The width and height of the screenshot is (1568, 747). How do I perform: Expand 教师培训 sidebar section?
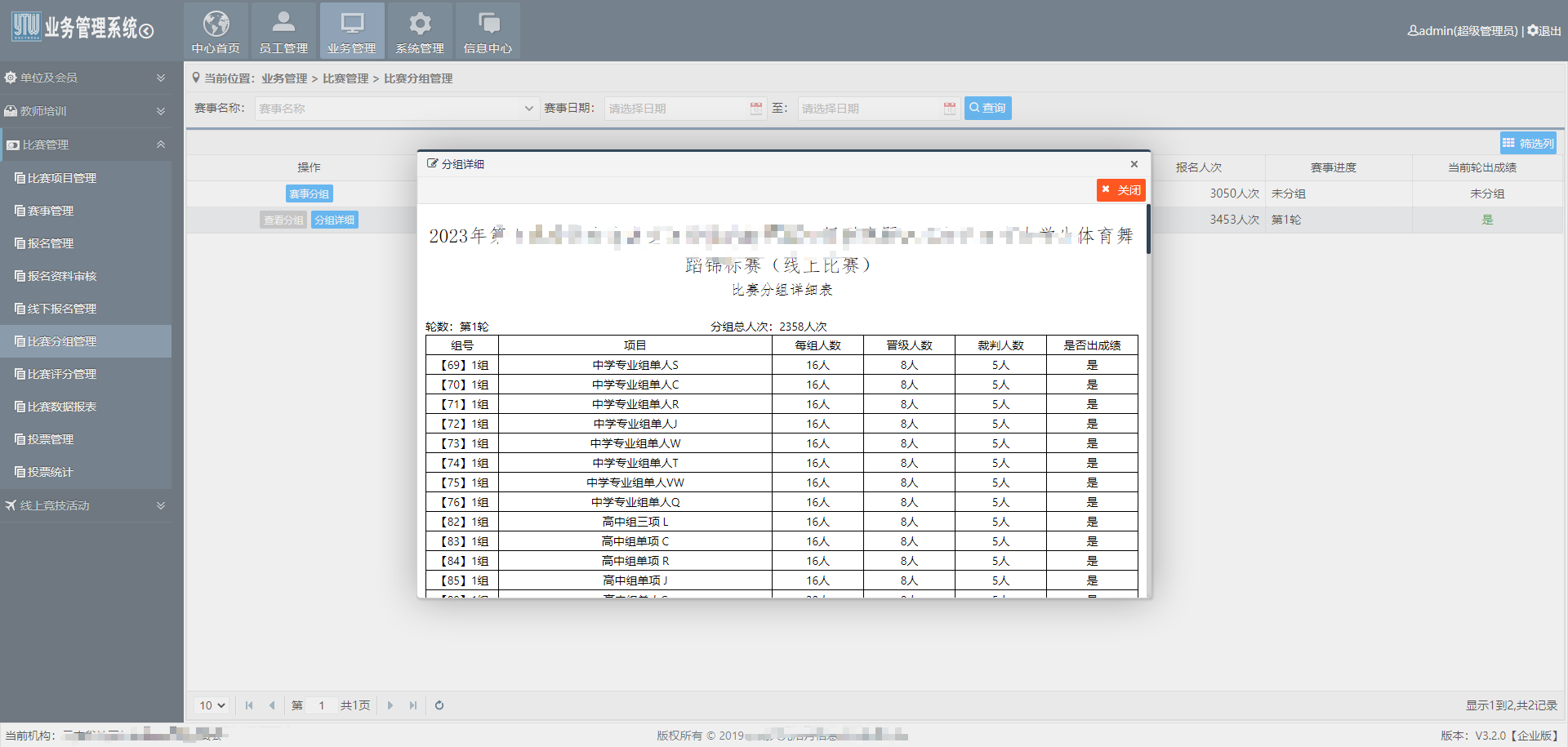(86, 111)
